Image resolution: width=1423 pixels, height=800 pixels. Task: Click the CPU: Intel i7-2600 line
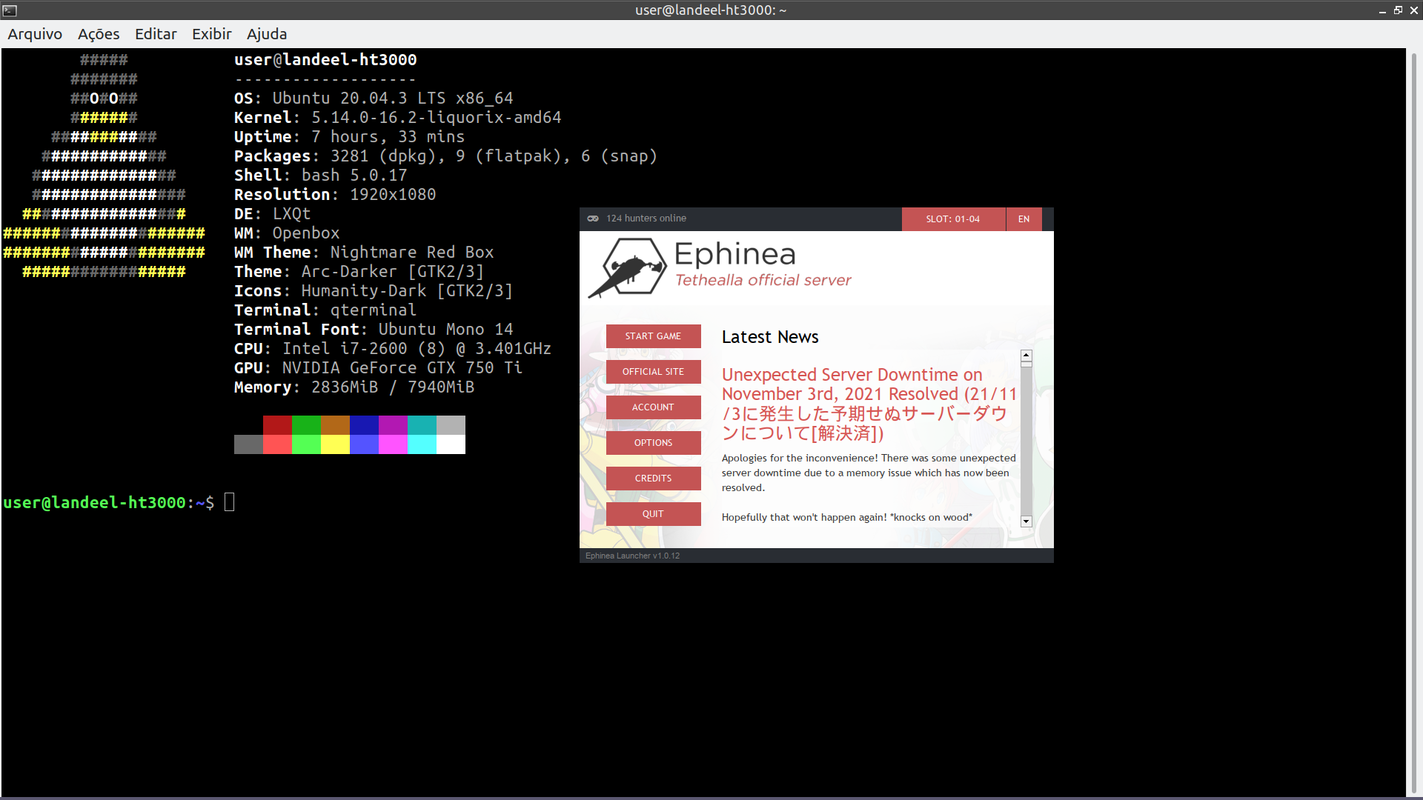click(x=392, y=348)
